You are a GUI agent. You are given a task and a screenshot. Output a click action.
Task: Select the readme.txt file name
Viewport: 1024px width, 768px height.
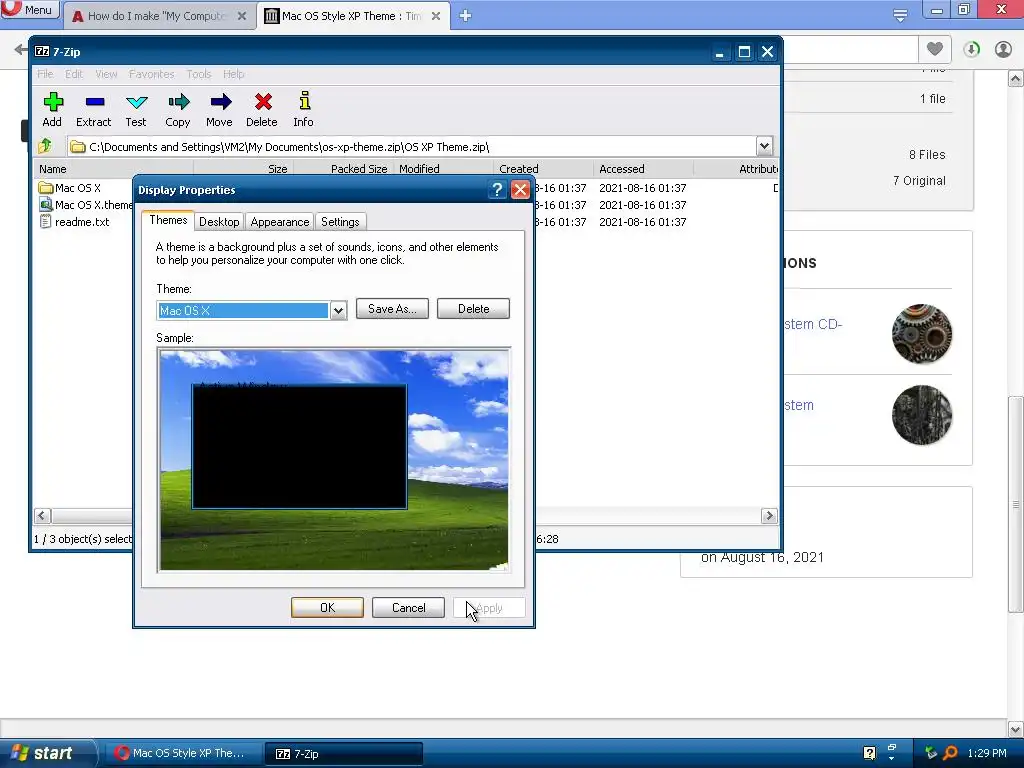[82, 222]
